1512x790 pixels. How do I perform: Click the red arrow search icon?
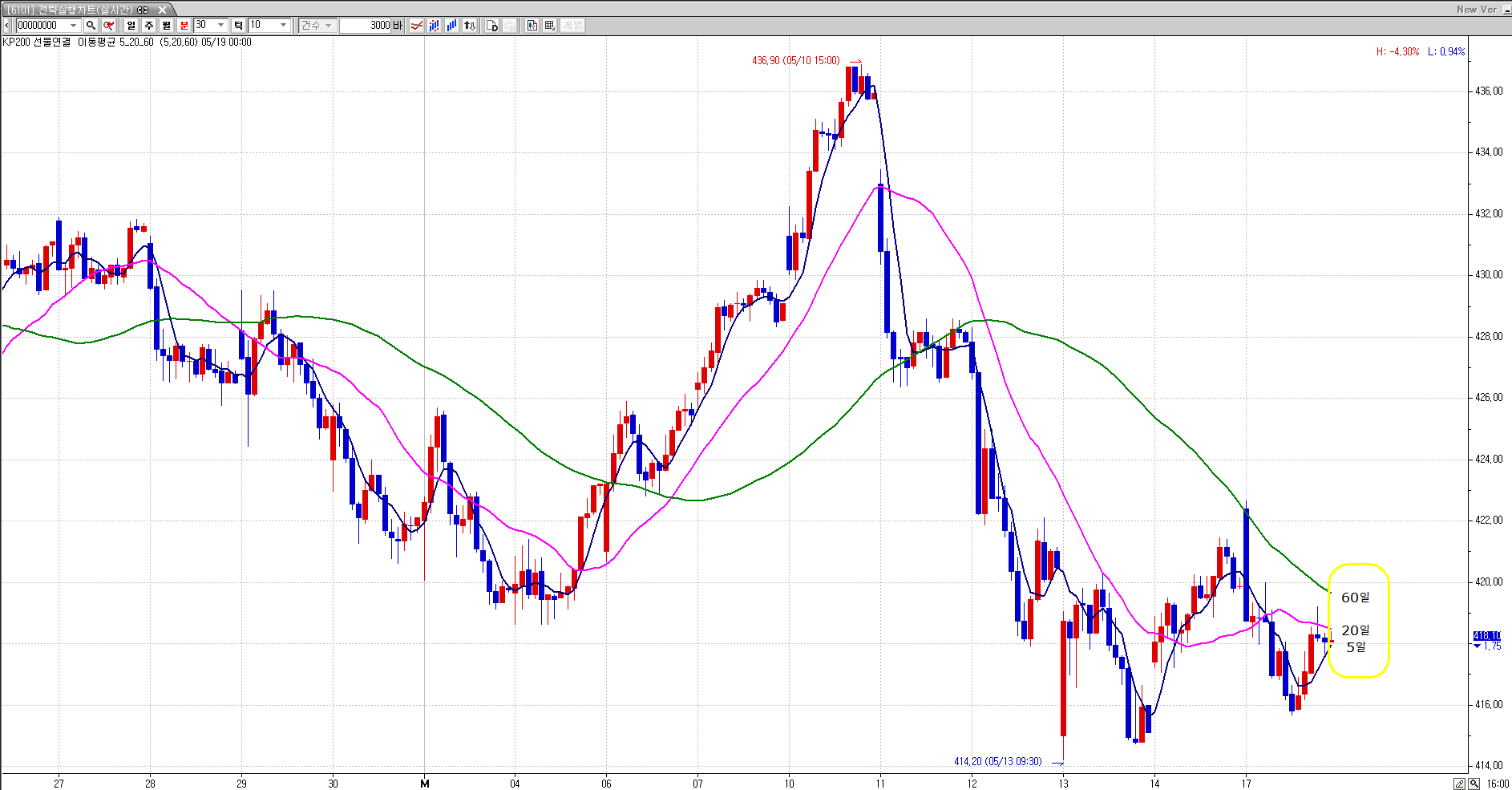(108, 26)
